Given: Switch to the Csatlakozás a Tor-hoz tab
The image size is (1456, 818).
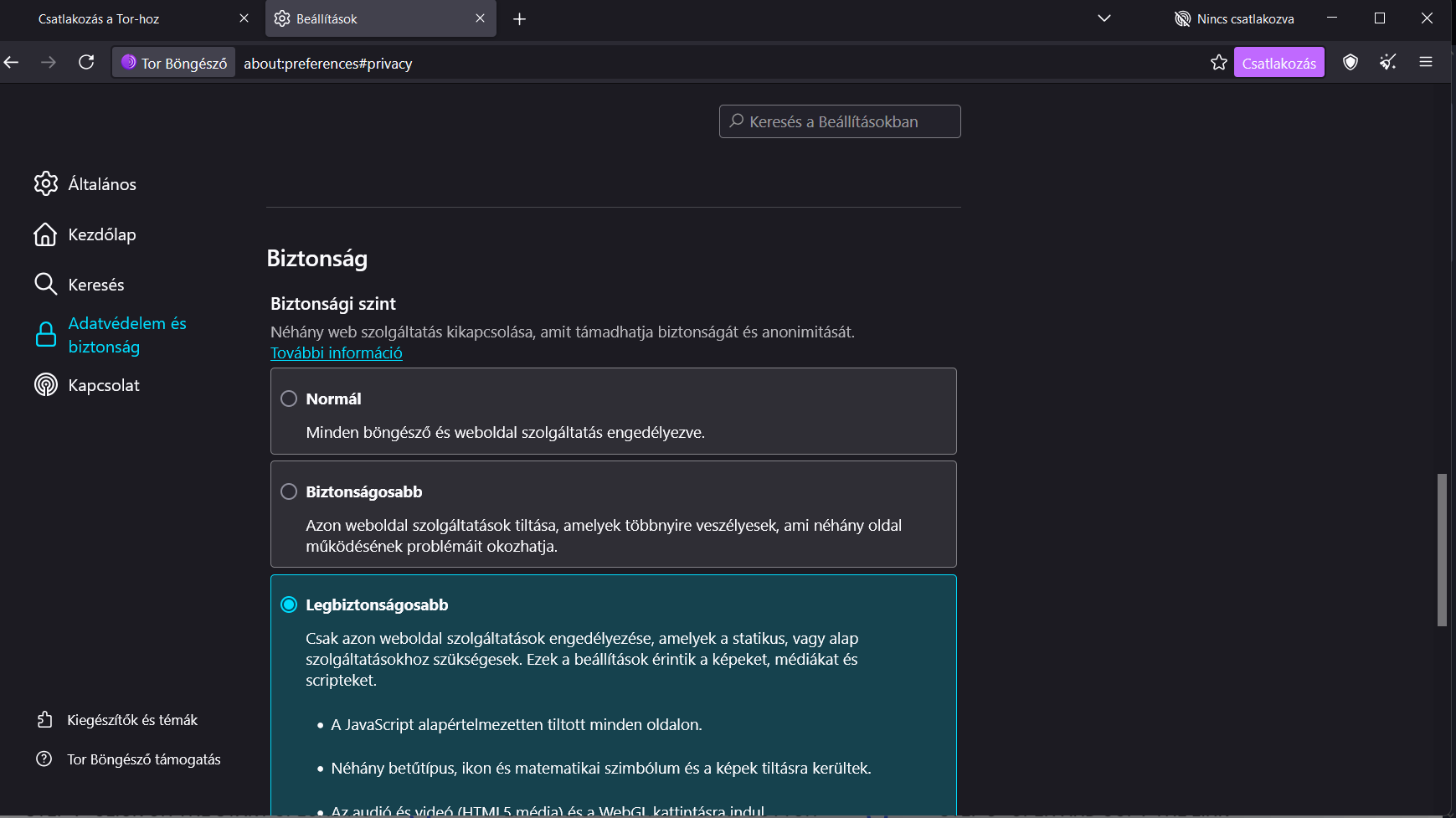Looking at the screenshot, I should tap(126, 18).
